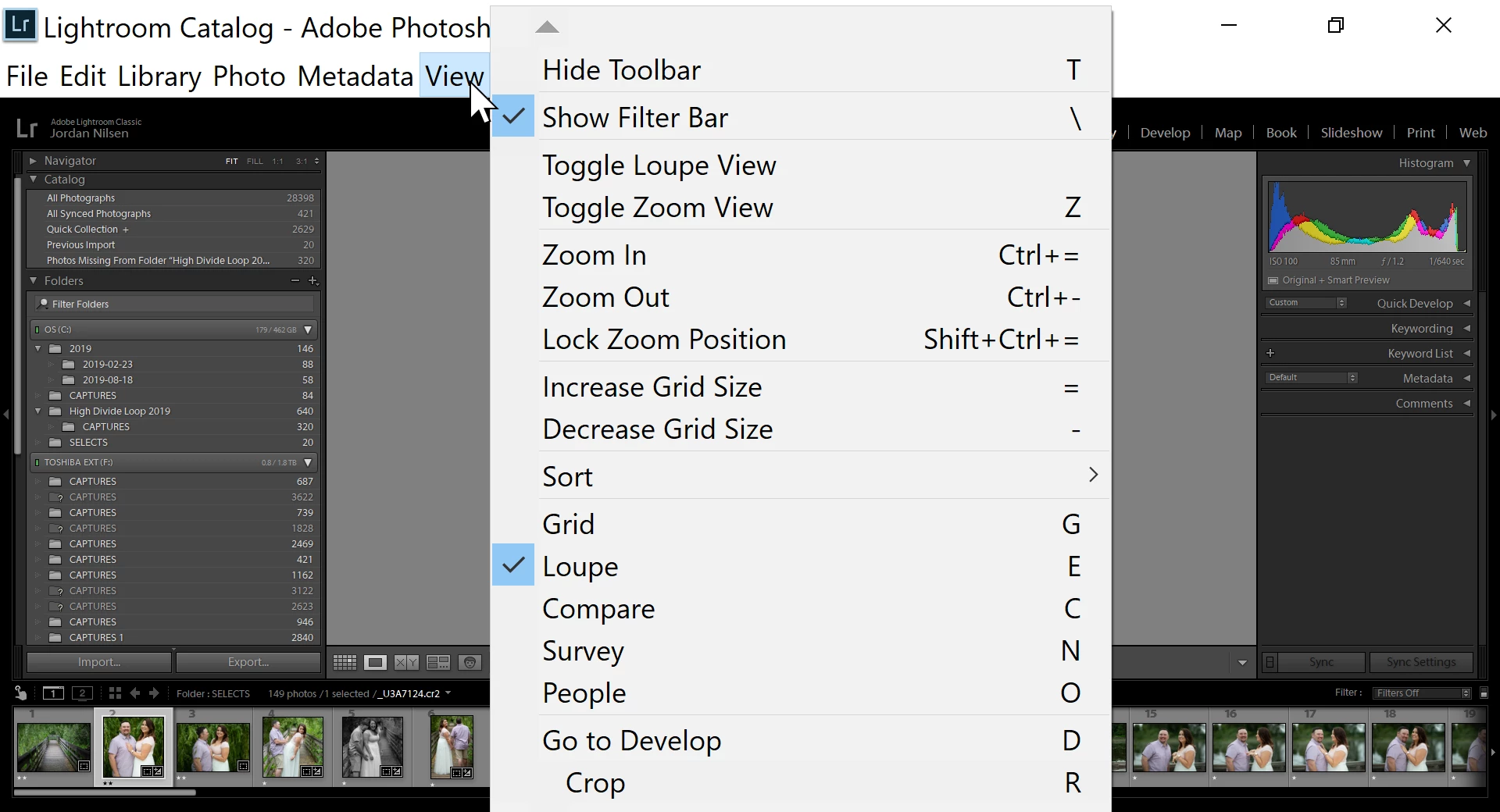
Task: Open Compare view via the XY icon
Action: pyautogui.click(x=406, y=663)
